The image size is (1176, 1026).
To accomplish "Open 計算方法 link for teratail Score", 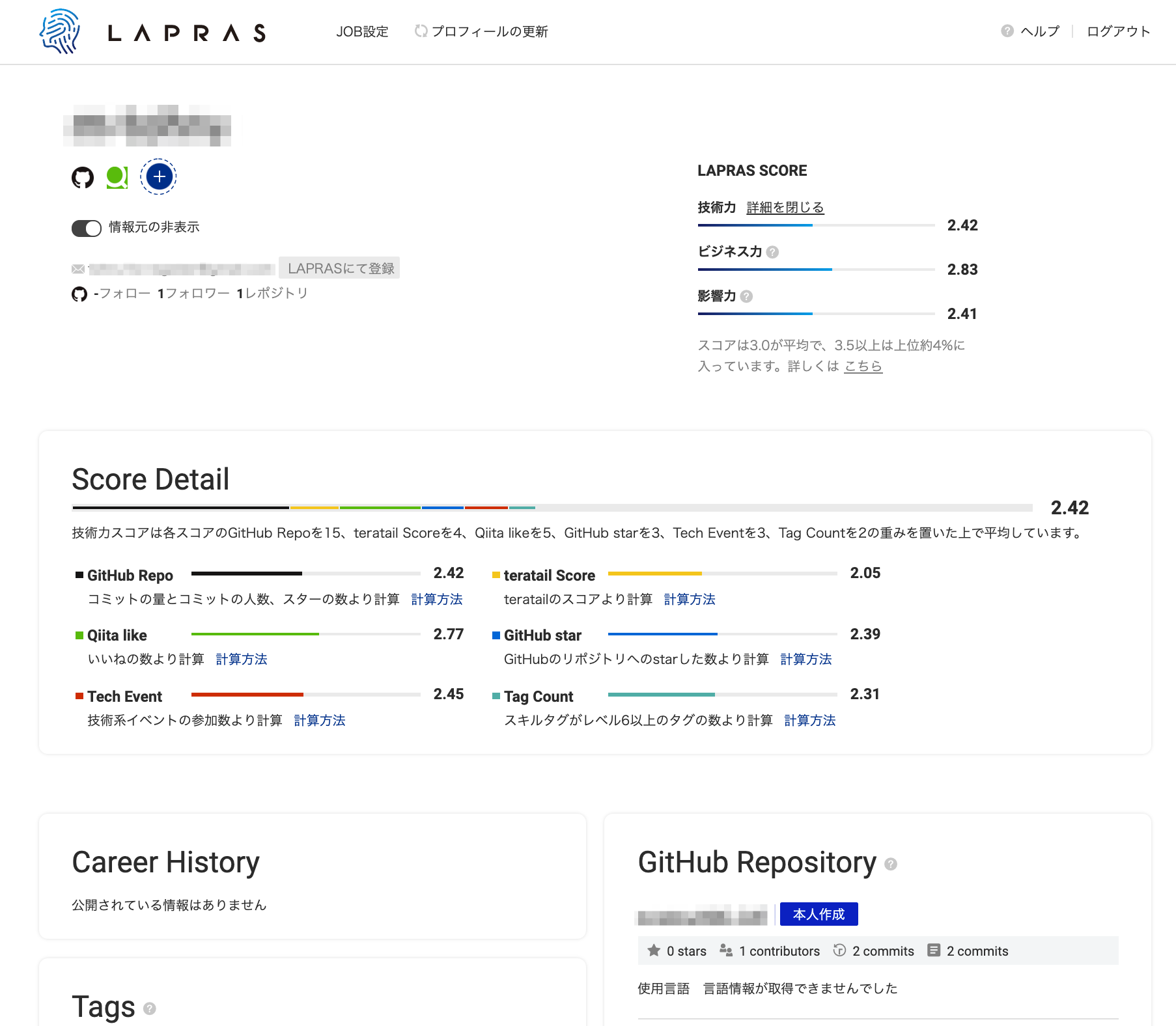I will coord(690,599).
